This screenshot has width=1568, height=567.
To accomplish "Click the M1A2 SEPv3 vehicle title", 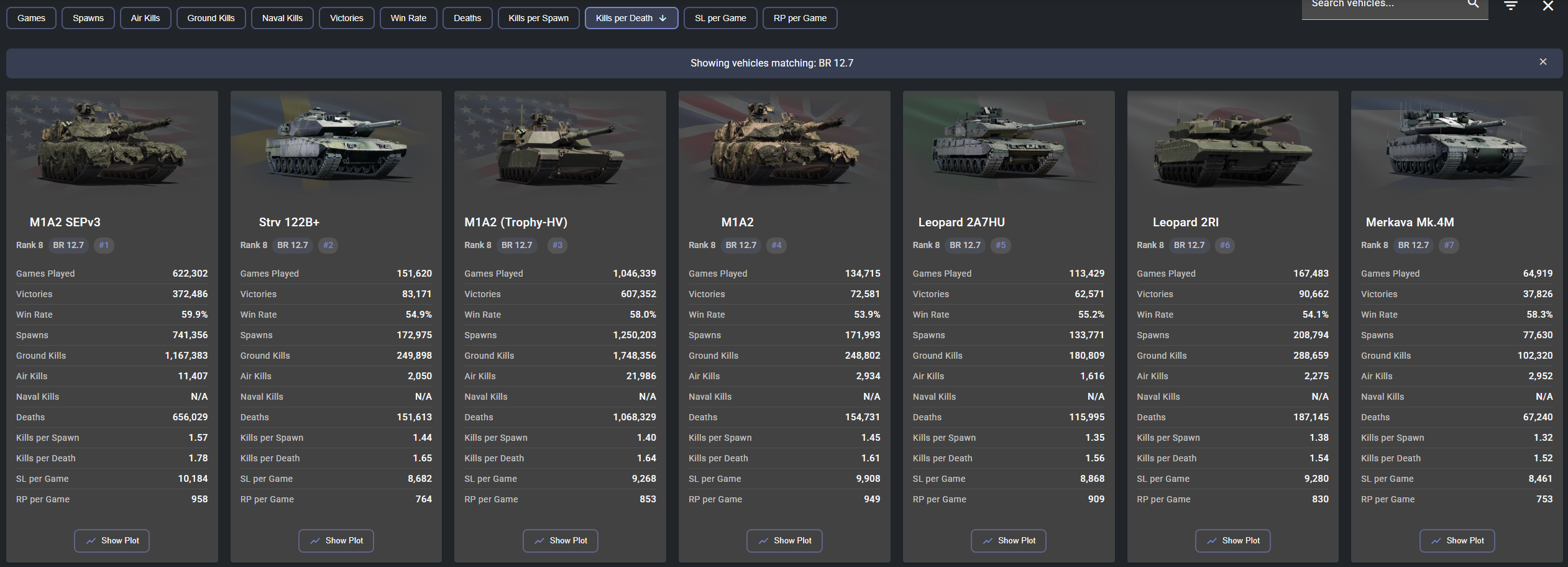I will click(65, 222).
